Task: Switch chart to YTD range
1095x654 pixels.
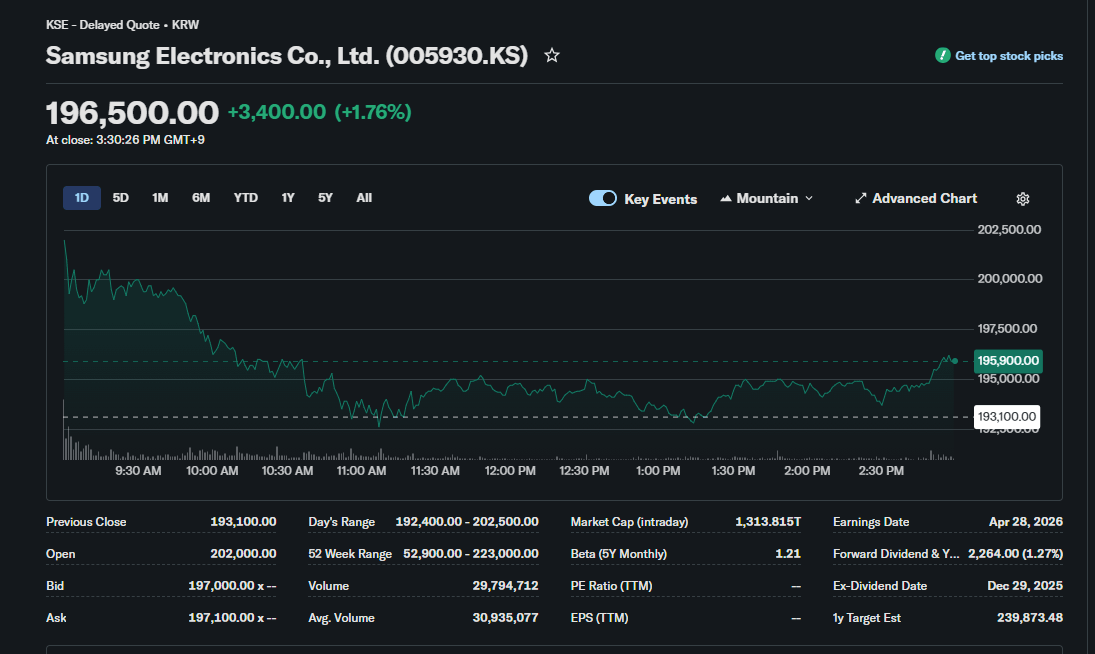Action: tap(246, 198)
